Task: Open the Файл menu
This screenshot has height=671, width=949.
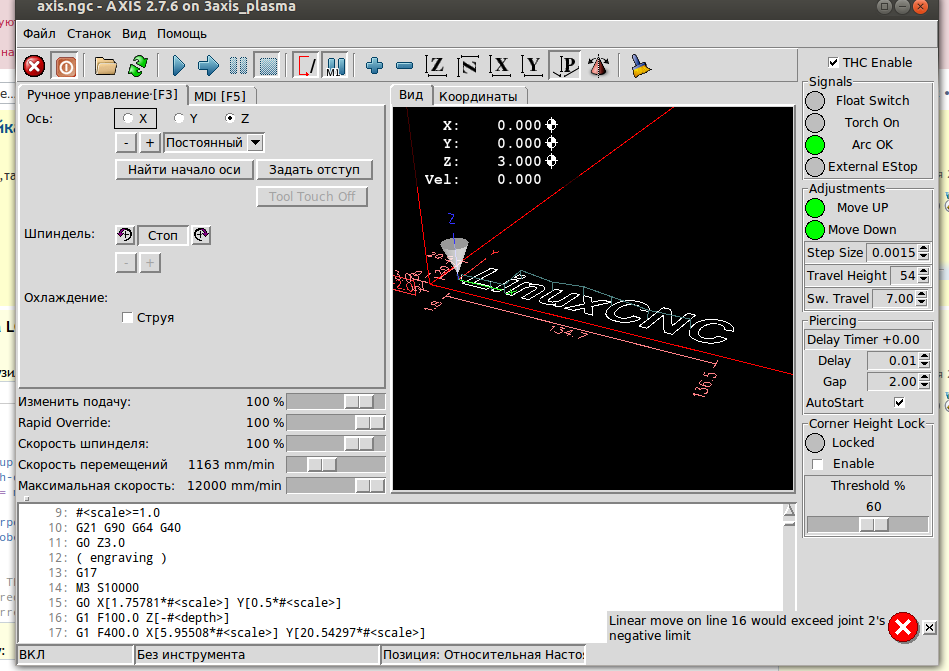Action: pos(39,34)
